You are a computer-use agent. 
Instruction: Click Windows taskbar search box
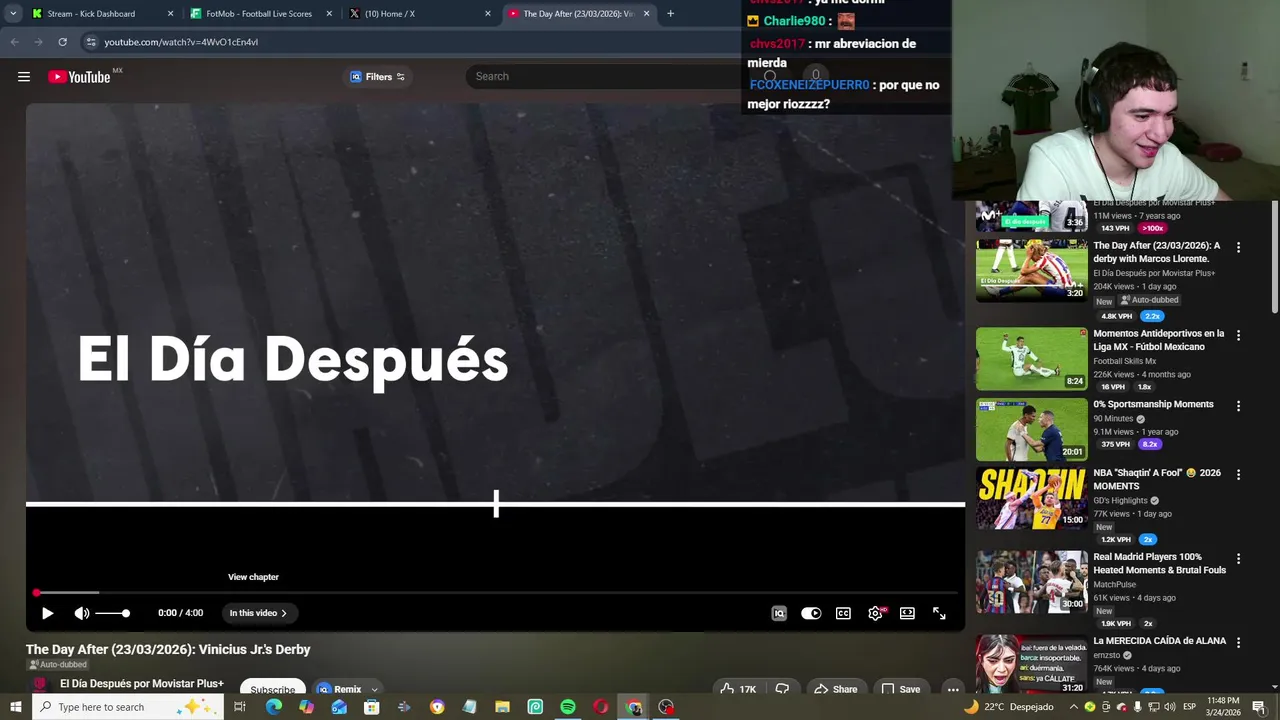(x=127, y=707)
